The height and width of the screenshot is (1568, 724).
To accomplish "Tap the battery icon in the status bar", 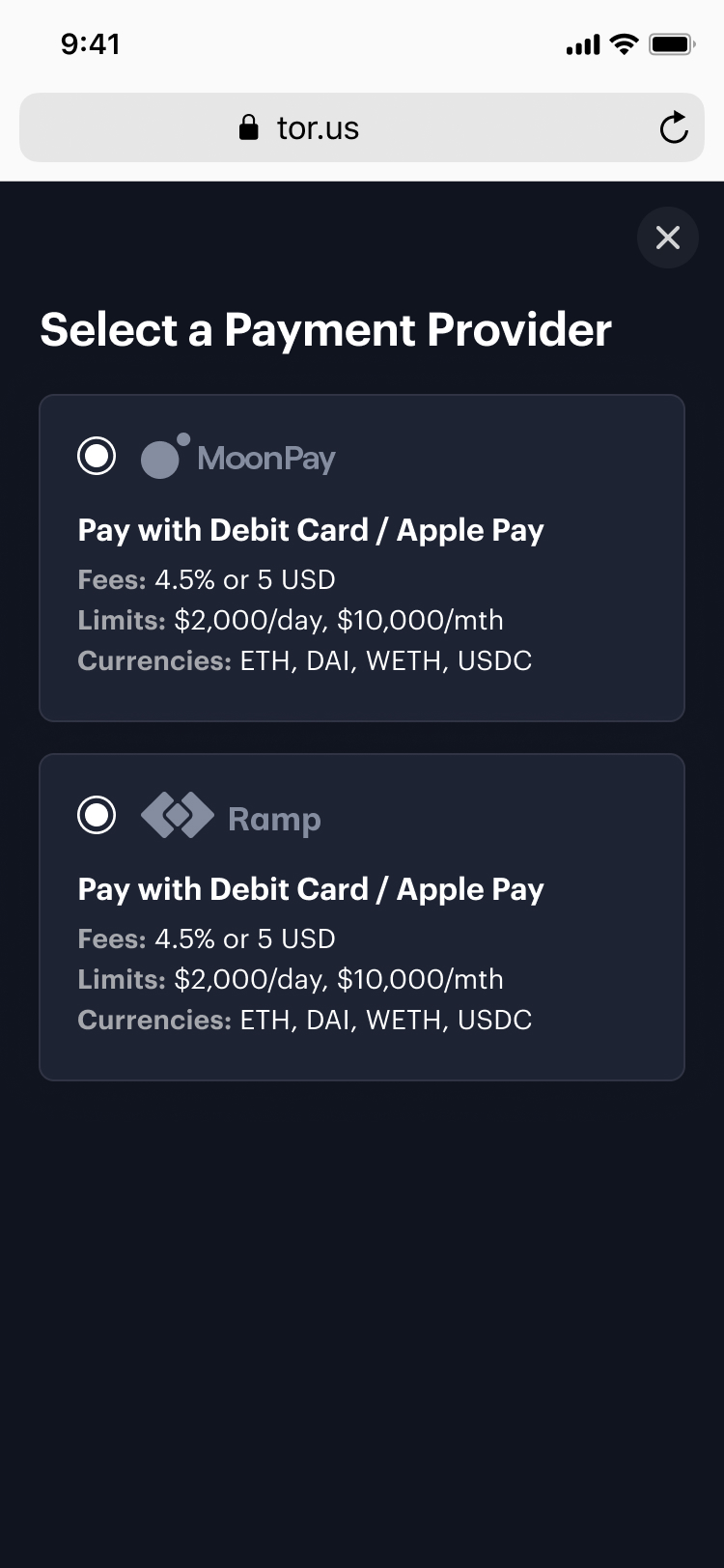I will pyautogui.click(x=672, y=44).
